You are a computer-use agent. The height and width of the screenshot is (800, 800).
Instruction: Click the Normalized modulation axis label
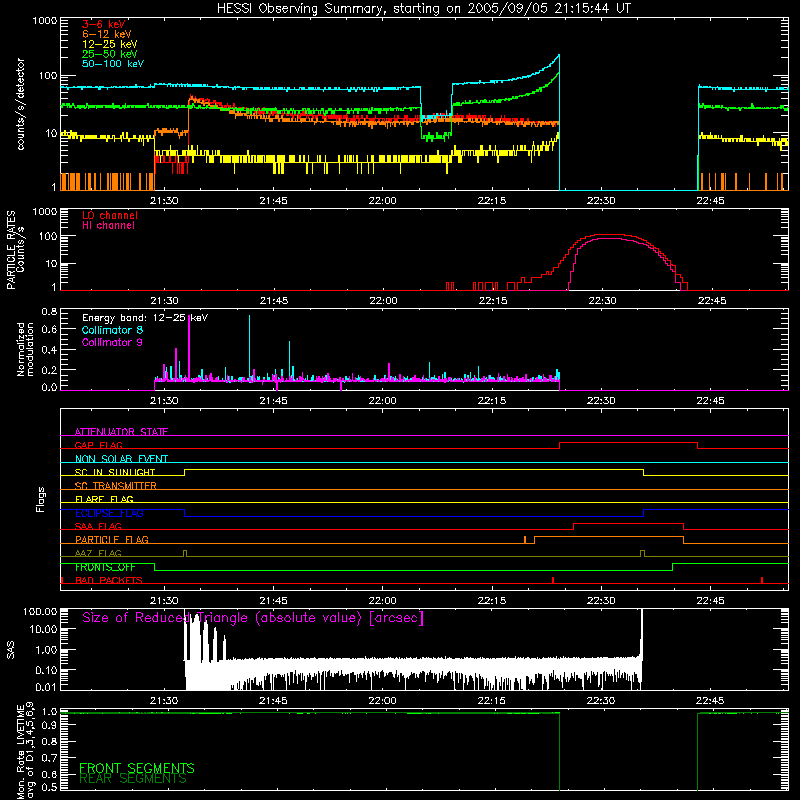click(25, 349)
